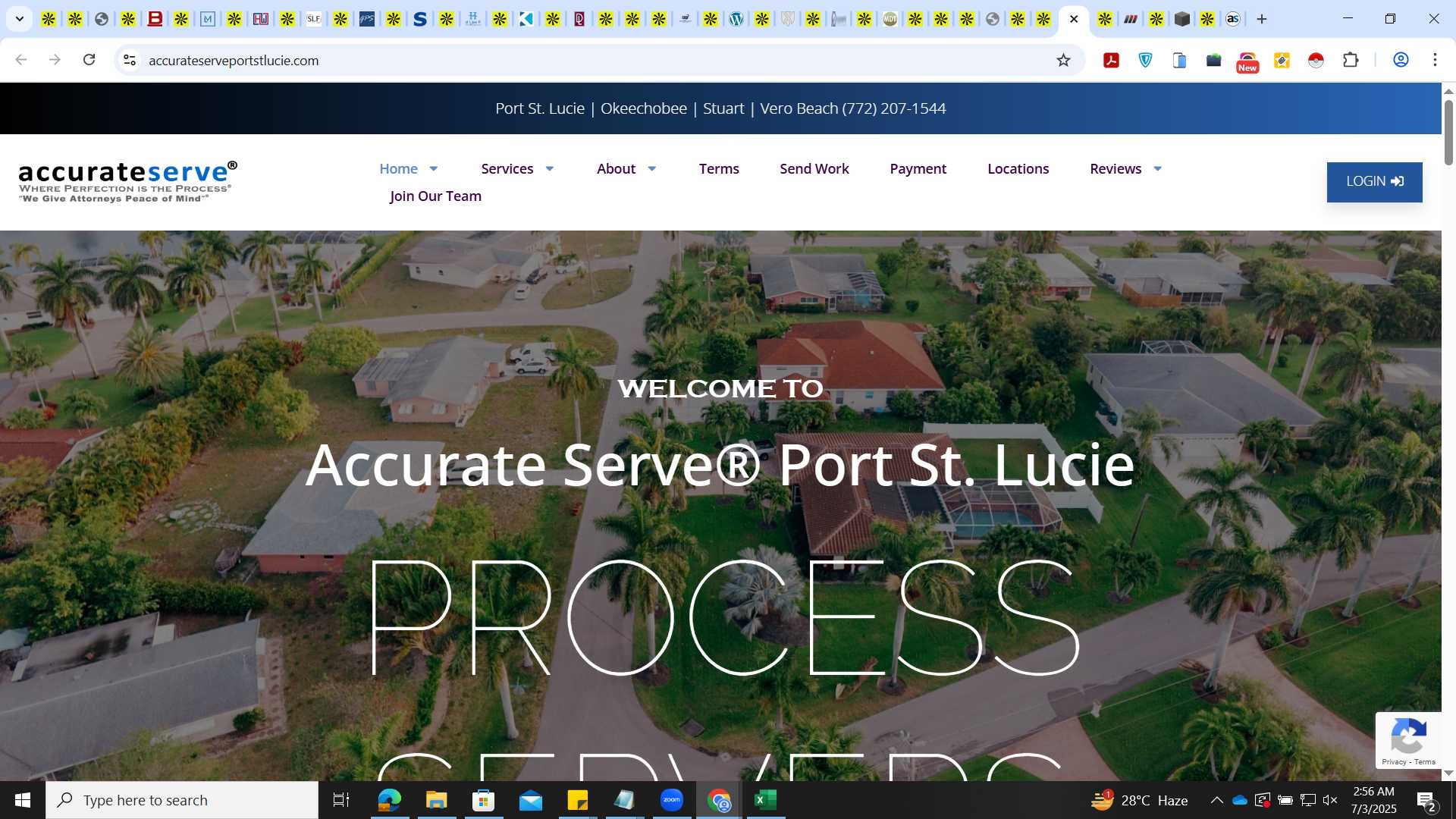Screen dimensions: 1456x819
Task: Expand the Reviews dropdown arrow
Action: click(x=1158, y=169)
